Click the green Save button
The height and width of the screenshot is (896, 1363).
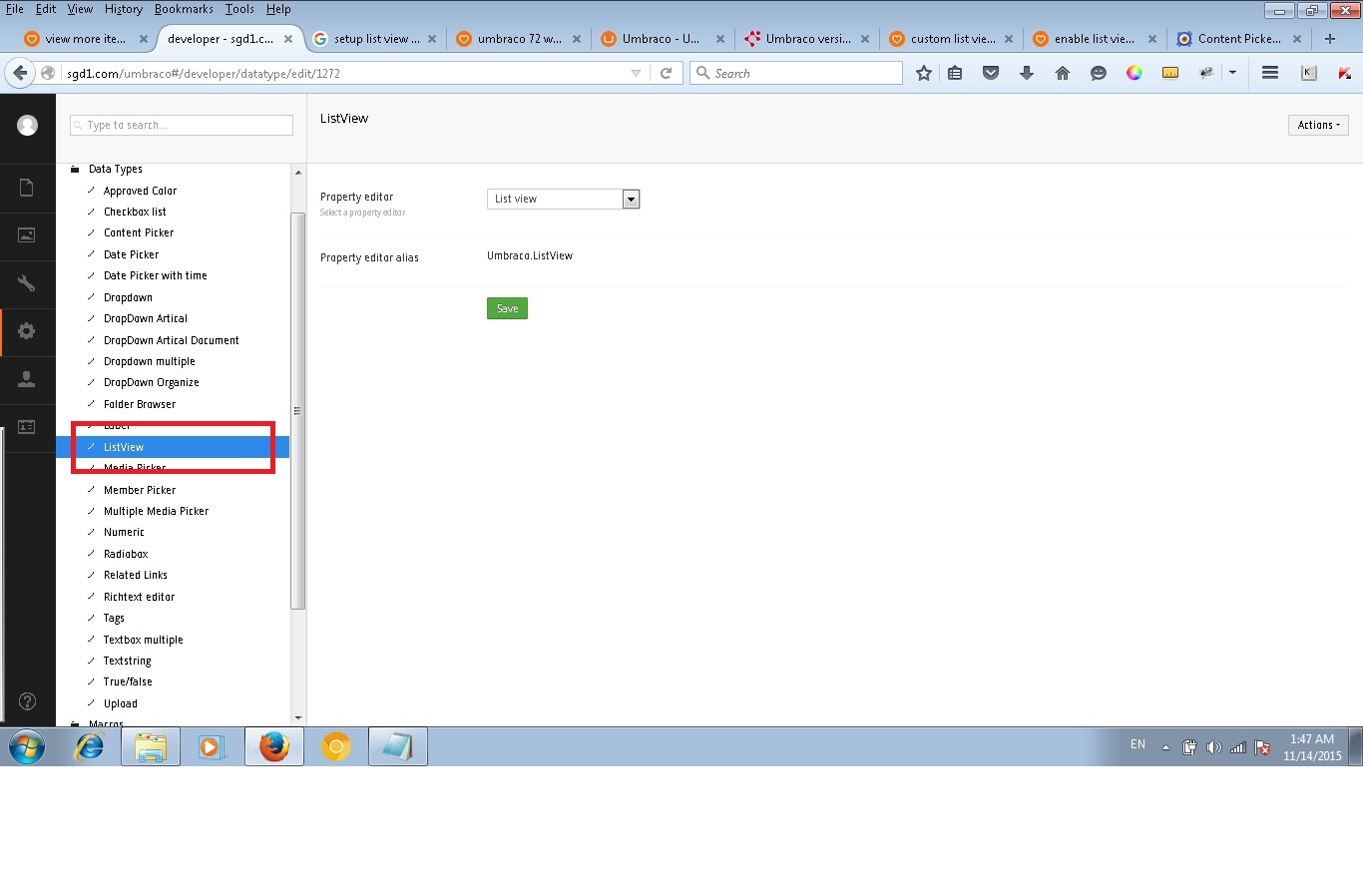point(507,308)
